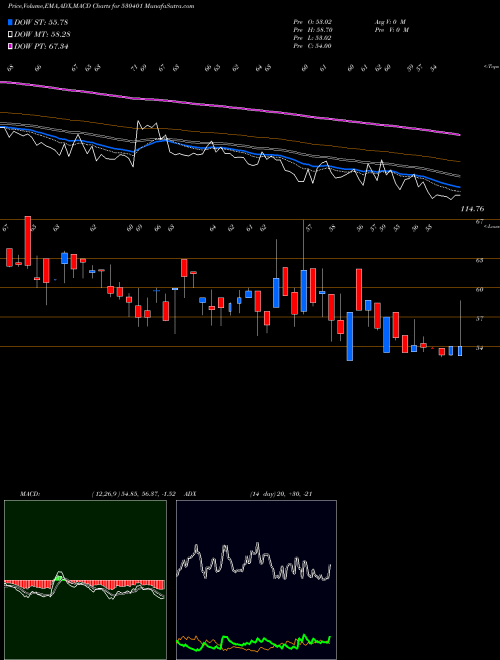Viewport: 500px width, 660px height.
Task: Click the 67 price axis label
Action: (479, 221)
